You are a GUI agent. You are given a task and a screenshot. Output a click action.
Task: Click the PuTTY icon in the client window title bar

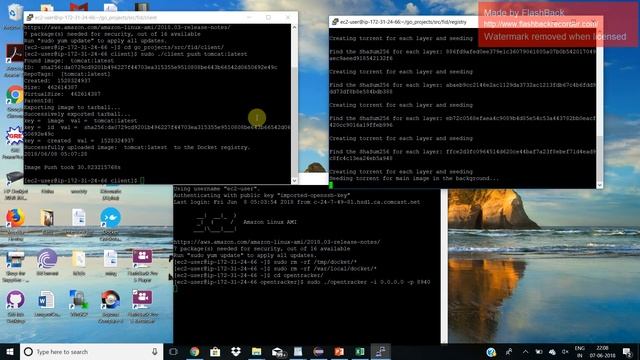click(x=29, y=18)
